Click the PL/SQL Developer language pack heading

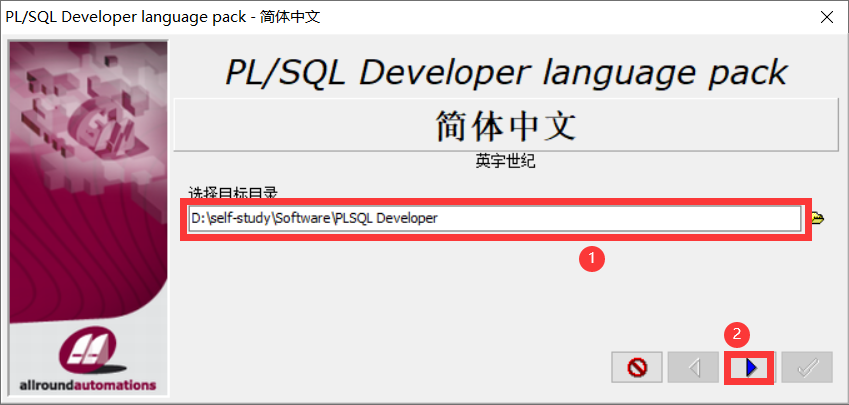pos(506,71)
